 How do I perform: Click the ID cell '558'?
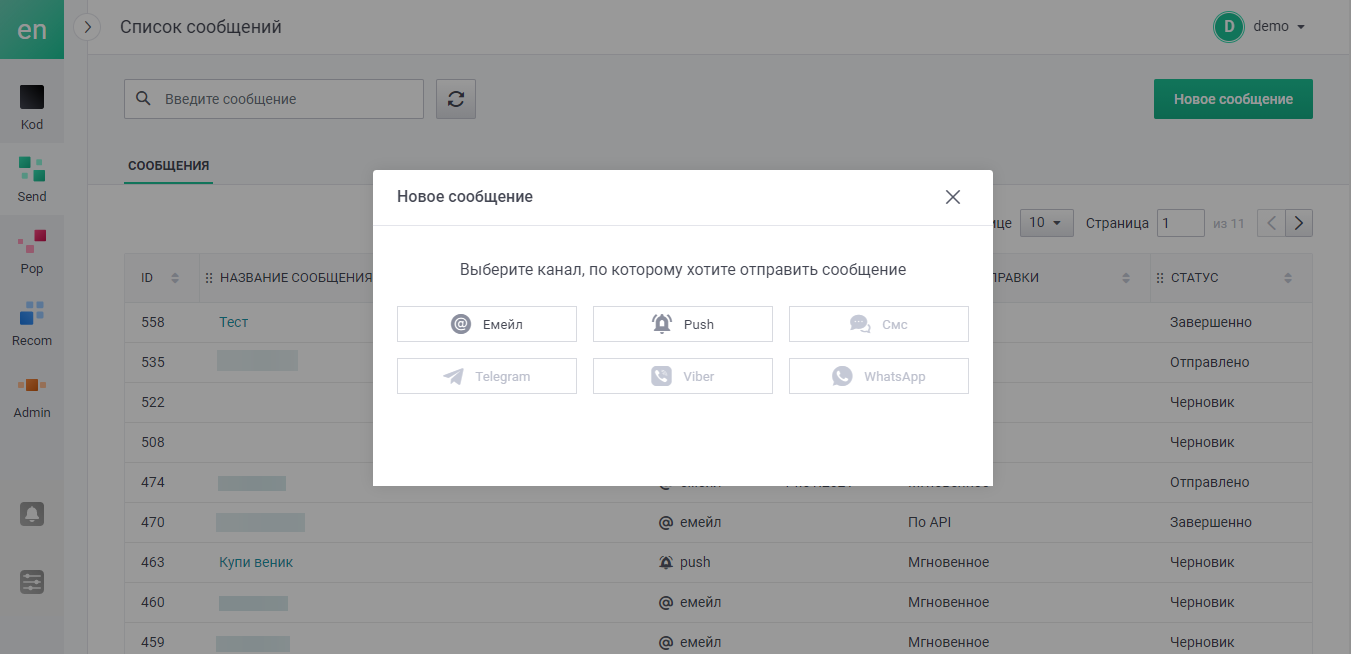point(153,322)
